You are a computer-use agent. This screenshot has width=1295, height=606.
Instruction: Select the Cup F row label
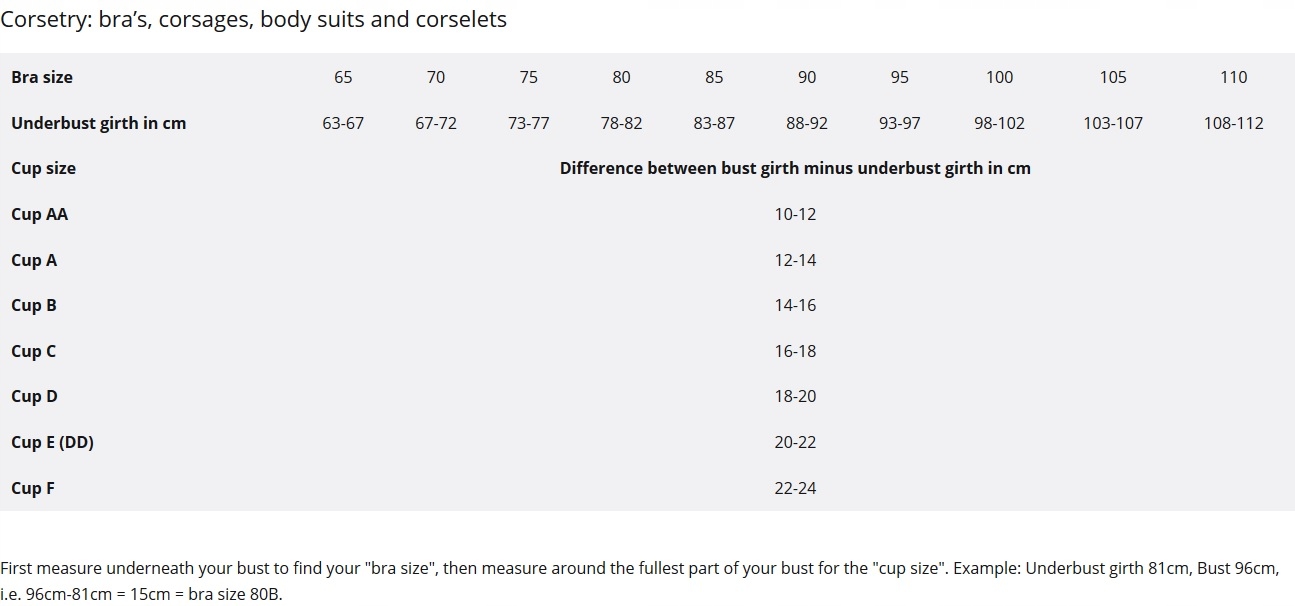click(33, 488)
